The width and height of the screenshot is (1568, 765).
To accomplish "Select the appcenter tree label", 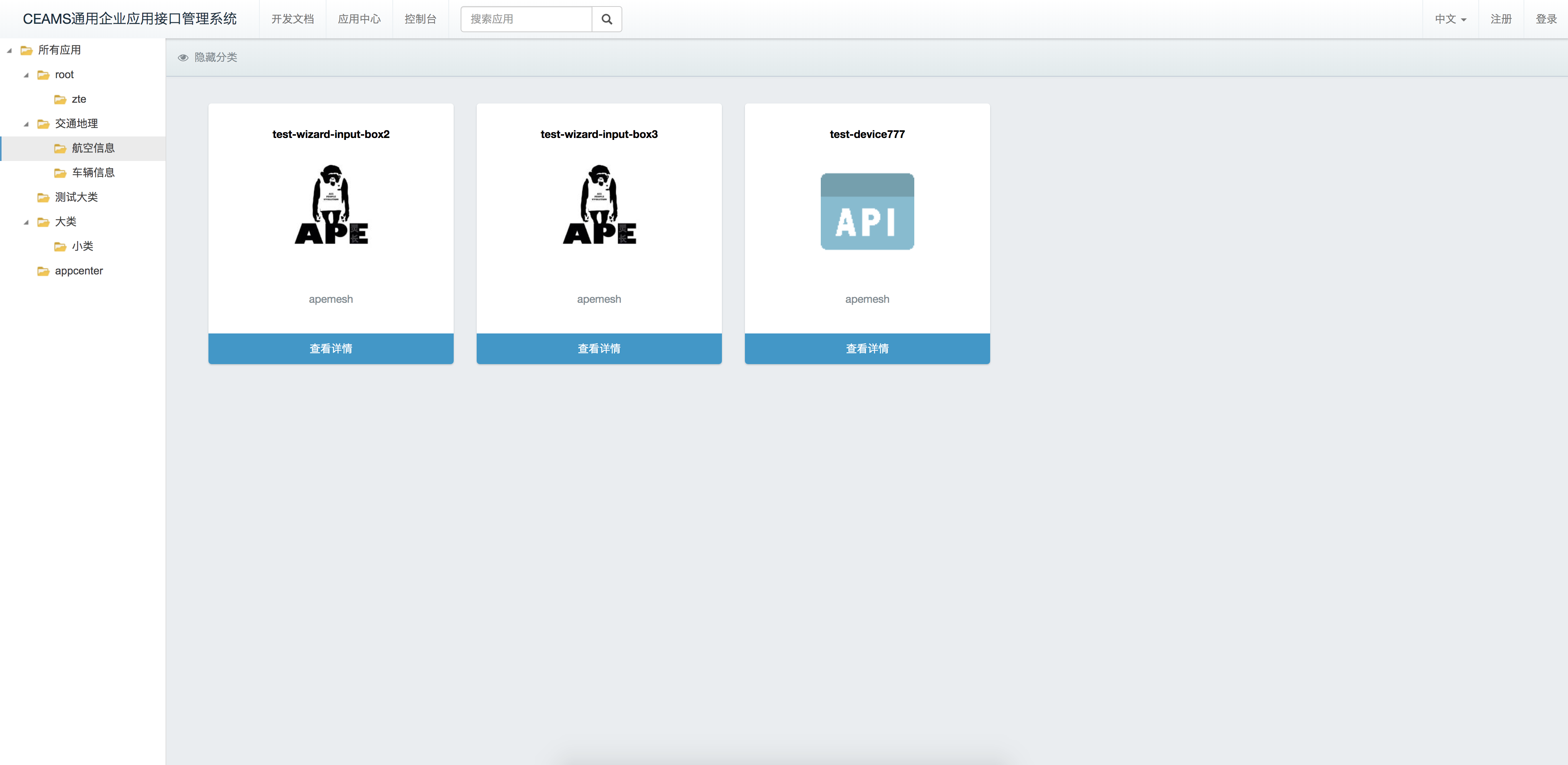I will point(79,271).
